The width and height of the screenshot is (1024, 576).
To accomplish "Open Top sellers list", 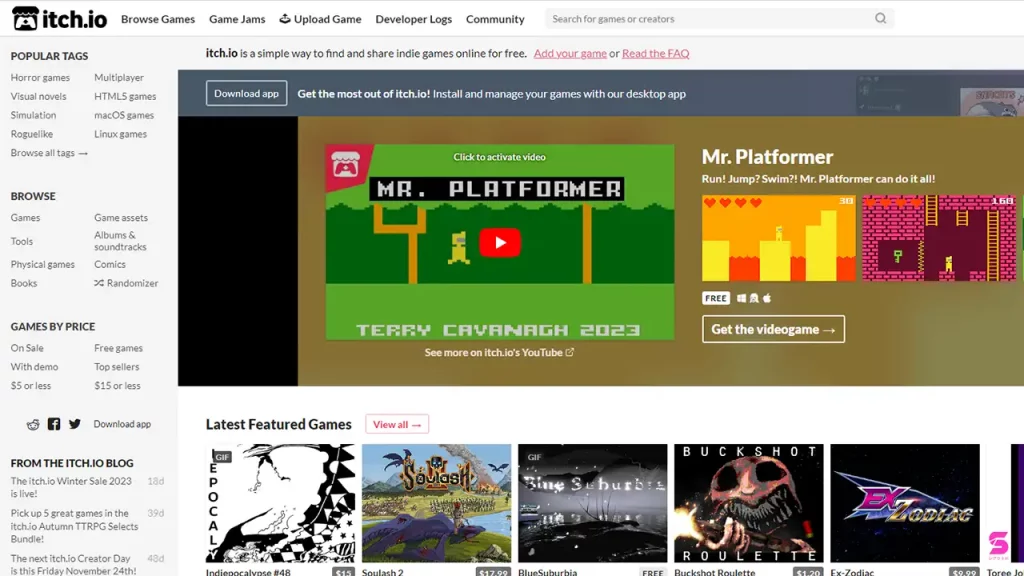I will (116, 367).
